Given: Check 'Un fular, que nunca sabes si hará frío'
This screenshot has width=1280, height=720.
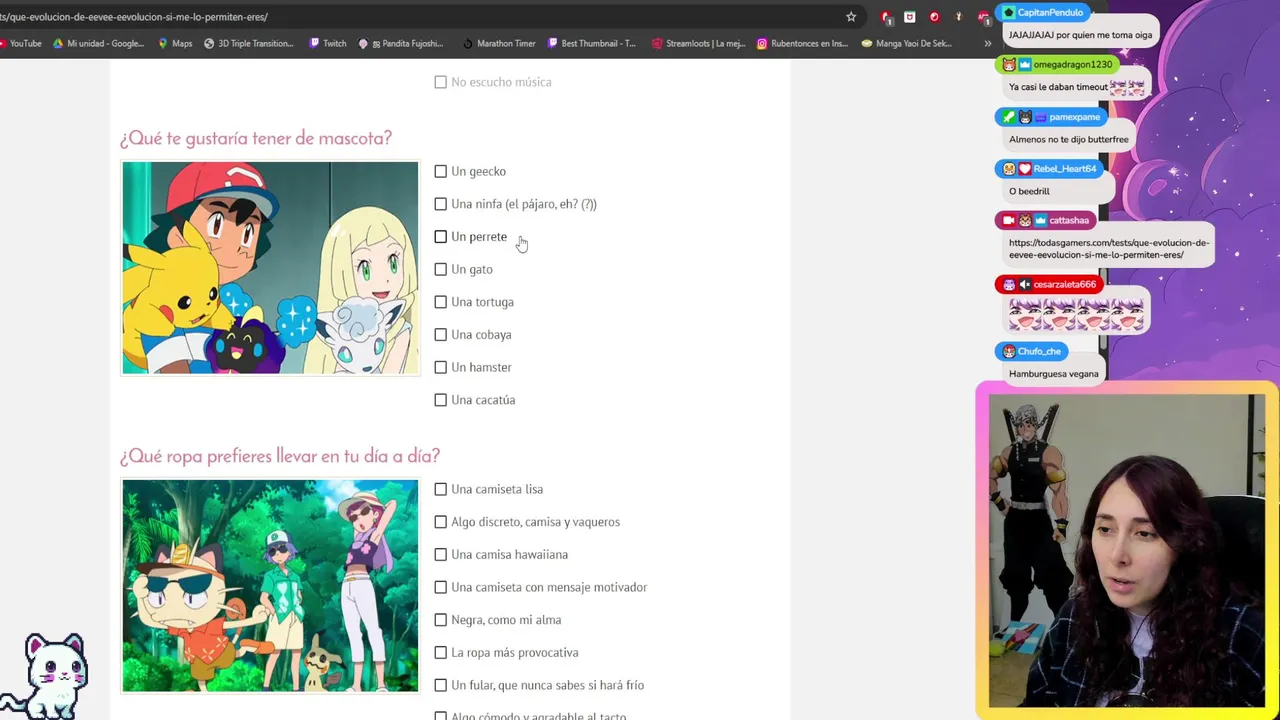Looking at the screenshot, I should coord(440,685).
